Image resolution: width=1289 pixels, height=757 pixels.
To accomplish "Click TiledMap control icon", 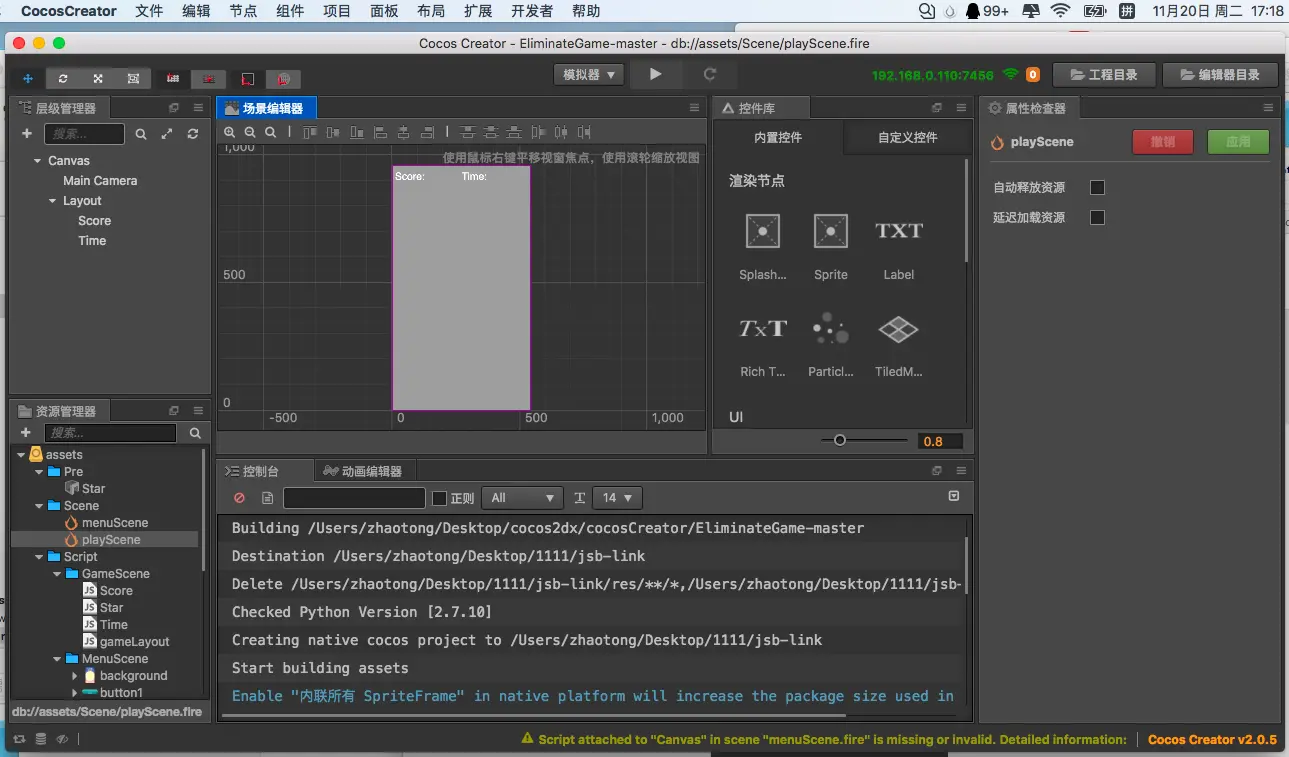I will click(899, 329).
